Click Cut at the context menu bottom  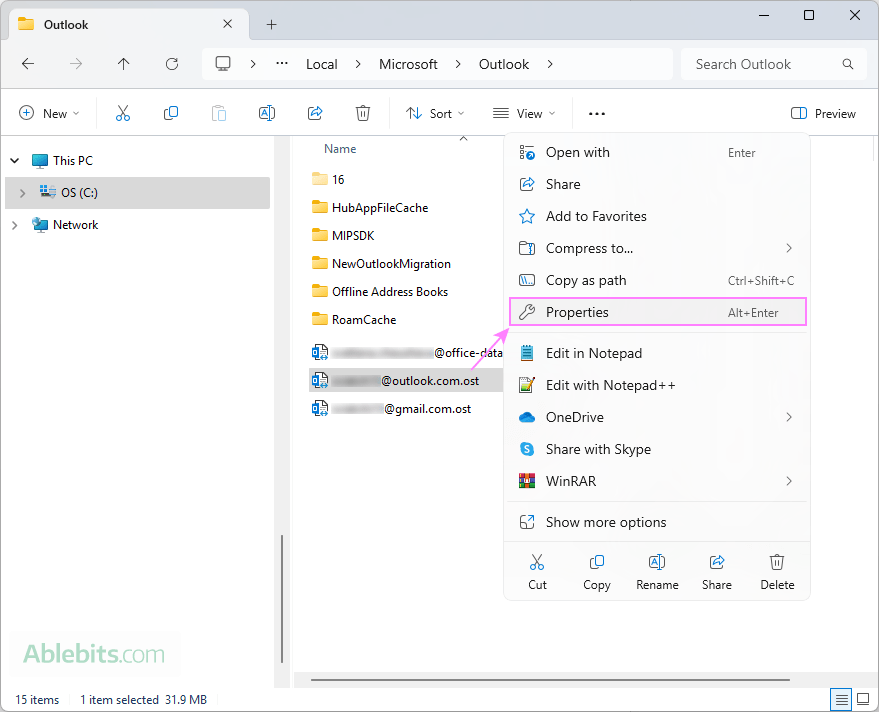(x=537, y=572)
